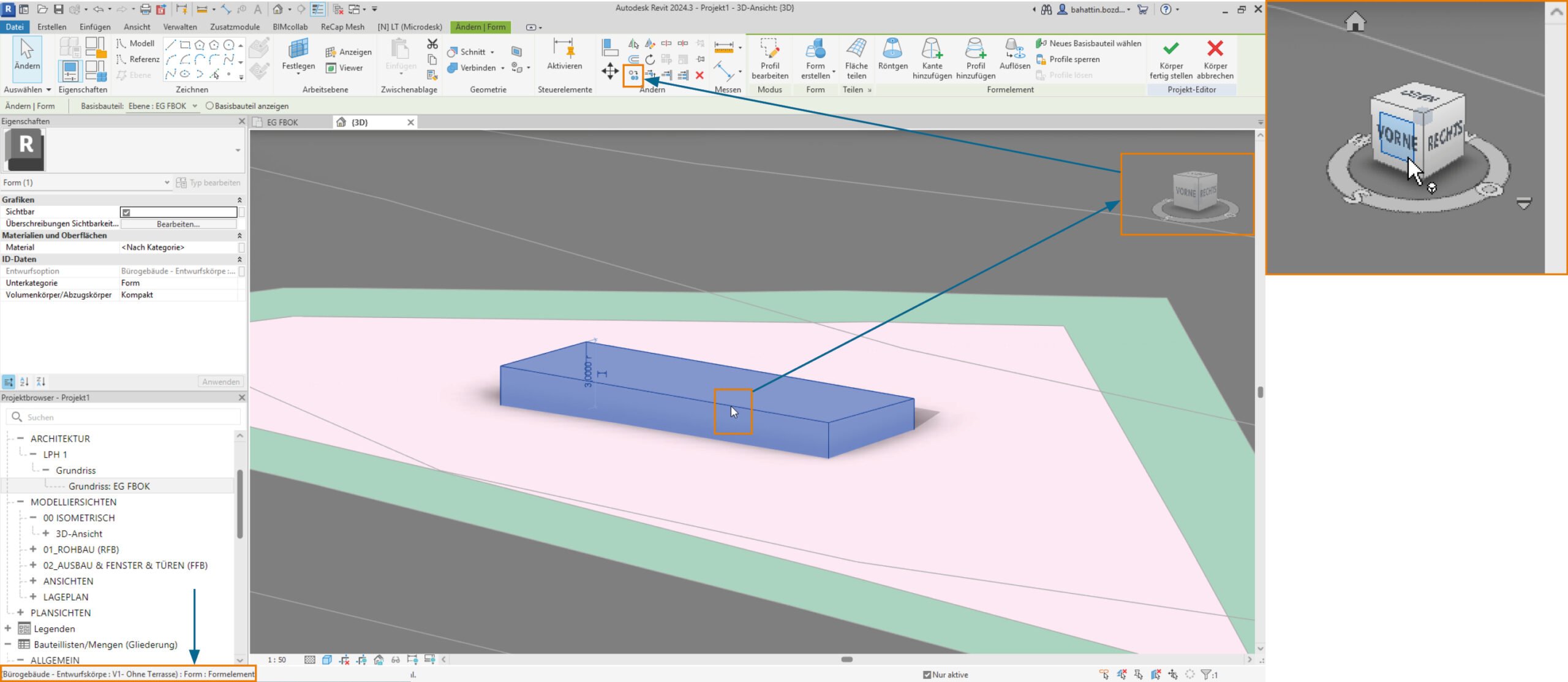The width and height of the screenshot is (1568, 682).
Task: Click the filter icon in status bar
Action: pyautogui.click(x=1205, y=675)
